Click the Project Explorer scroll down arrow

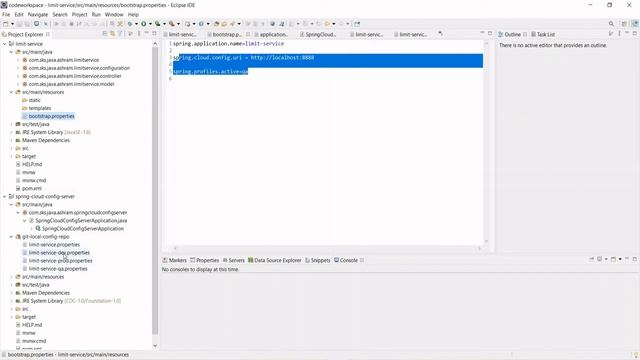coord(155,346)
